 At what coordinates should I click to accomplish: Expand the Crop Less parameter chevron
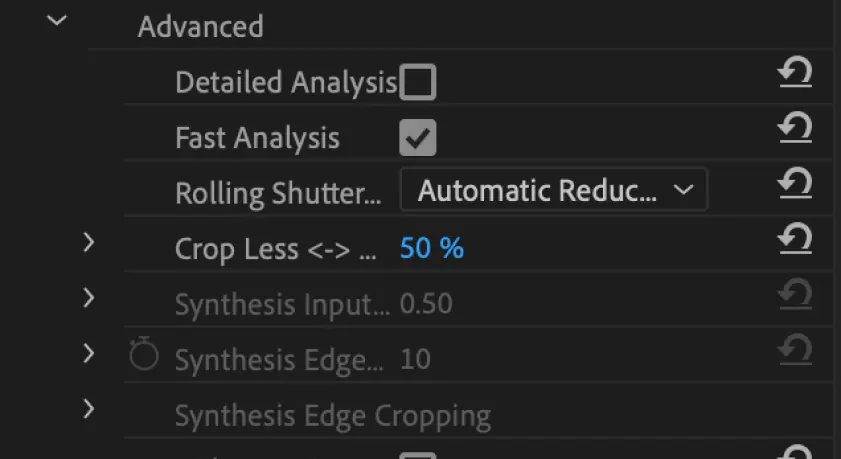(x=89, y=243)
